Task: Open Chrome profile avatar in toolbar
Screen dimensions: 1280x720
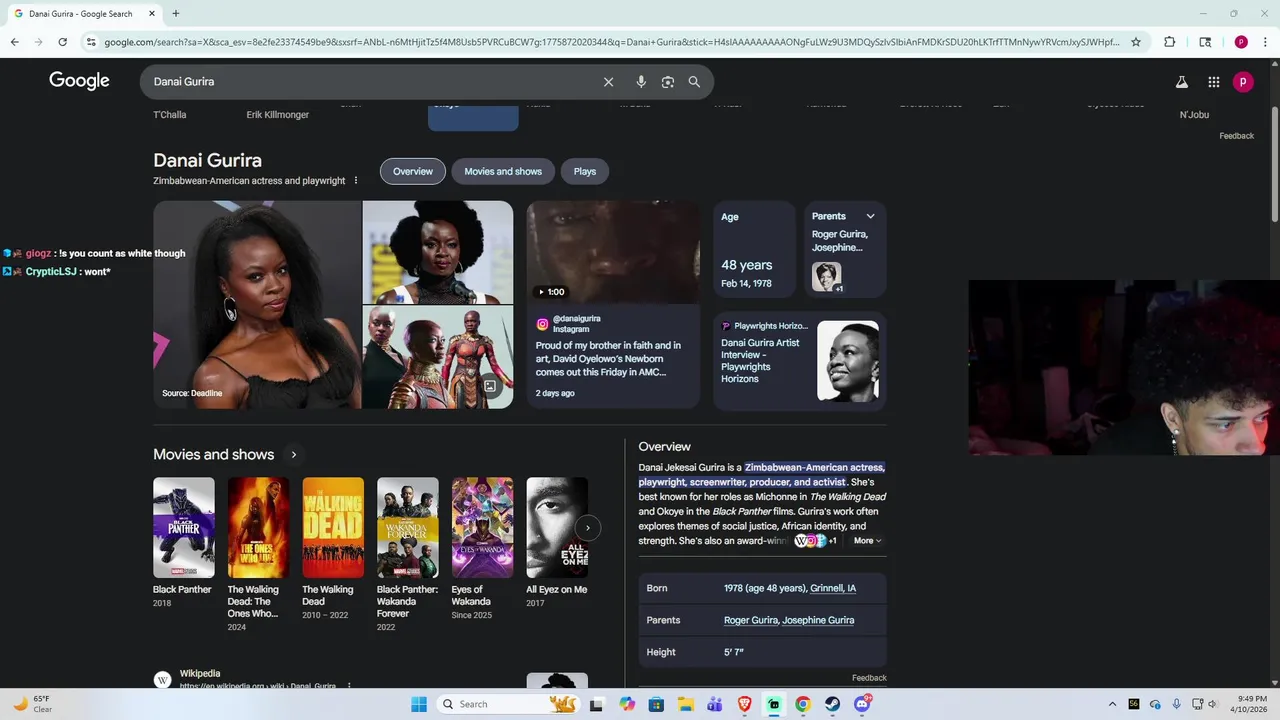Action: 1241,42
